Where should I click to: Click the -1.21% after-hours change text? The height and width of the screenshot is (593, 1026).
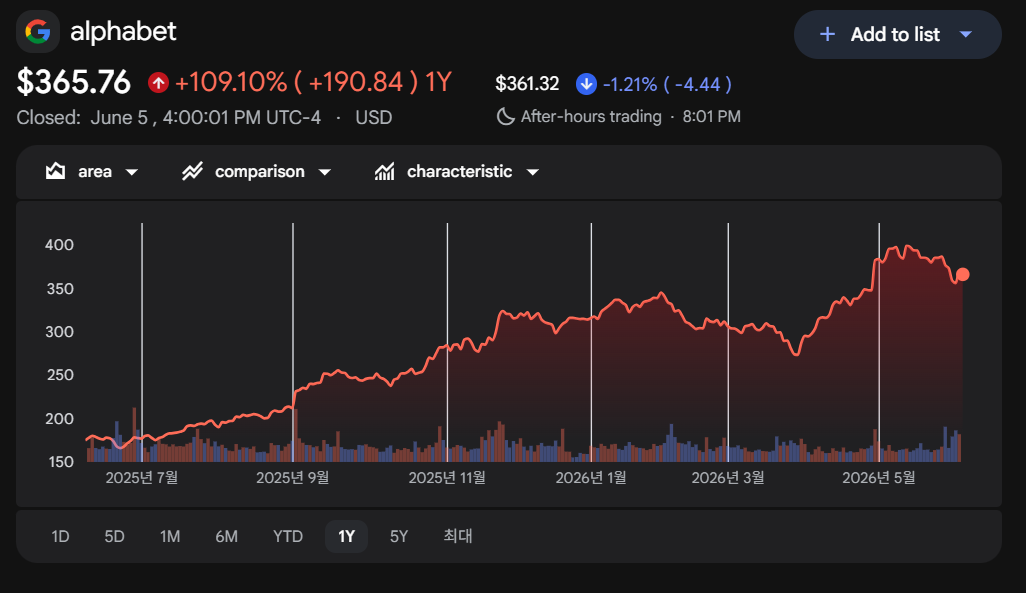[x=629, y=84]
